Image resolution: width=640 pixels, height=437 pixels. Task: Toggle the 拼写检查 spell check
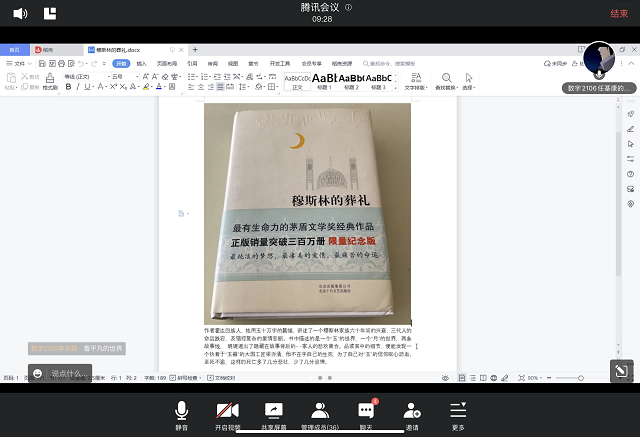[x=186, y=378]
